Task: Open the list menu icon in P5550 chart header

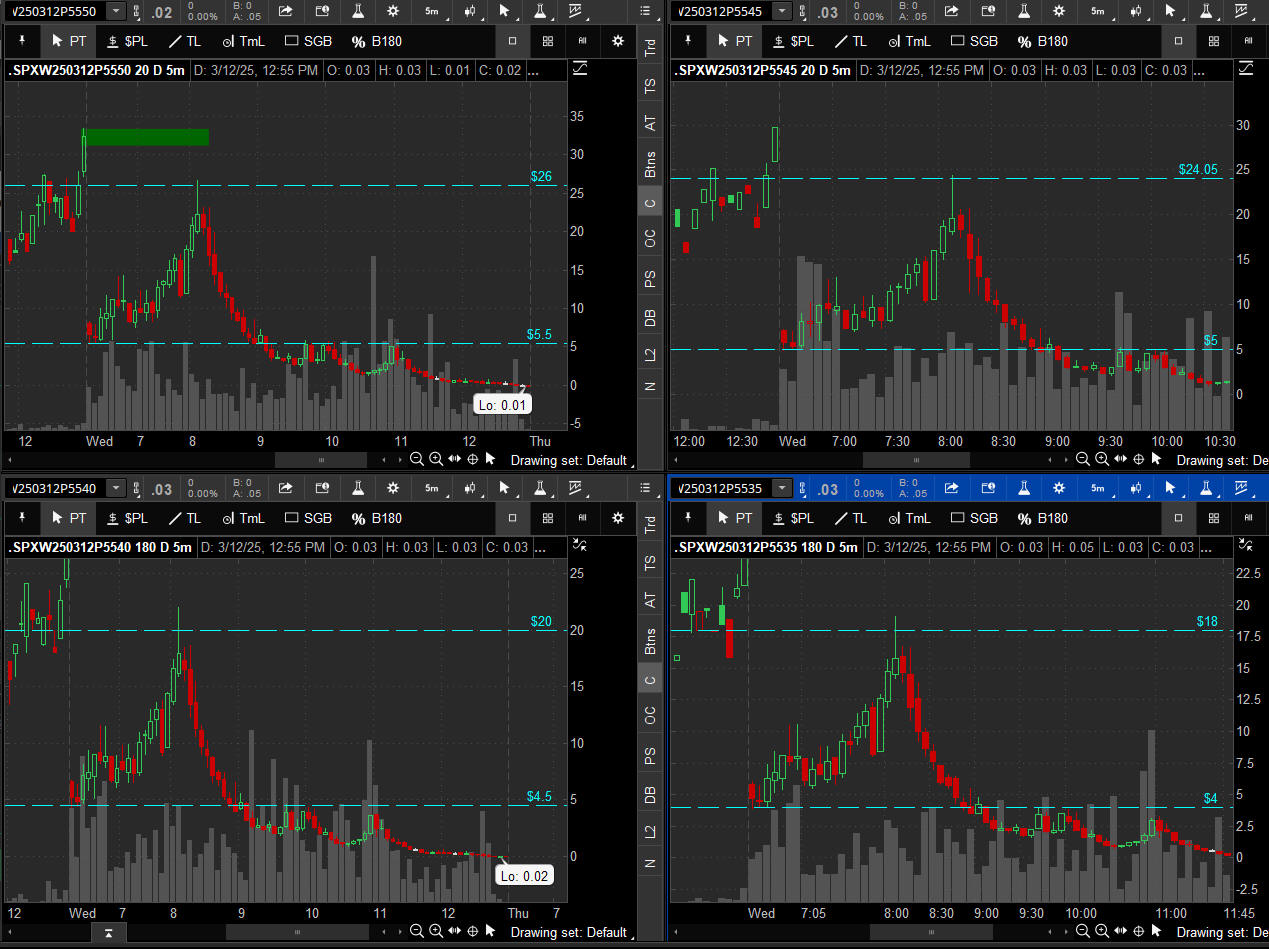Action: coord(644,11)
